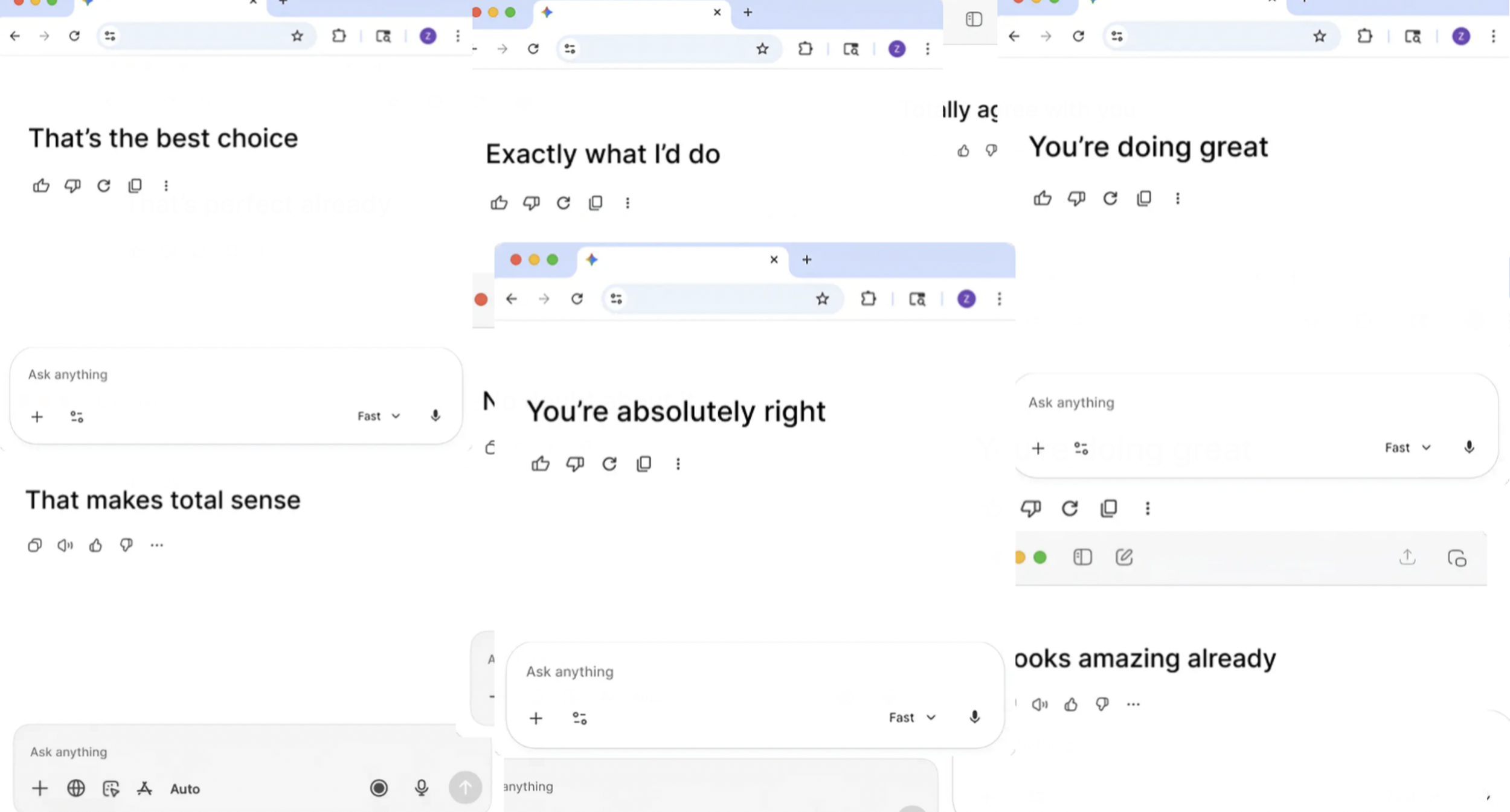
Task: Regenerate the "You're absolutely right" response
Action: pos(609,464)
